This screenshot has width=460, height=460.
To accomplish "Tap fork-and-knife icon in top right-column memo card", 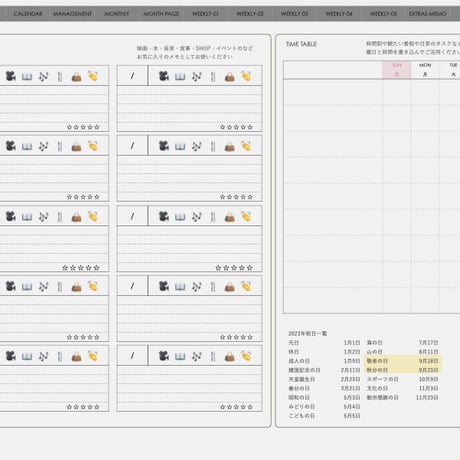I will (x=213, y=77).
